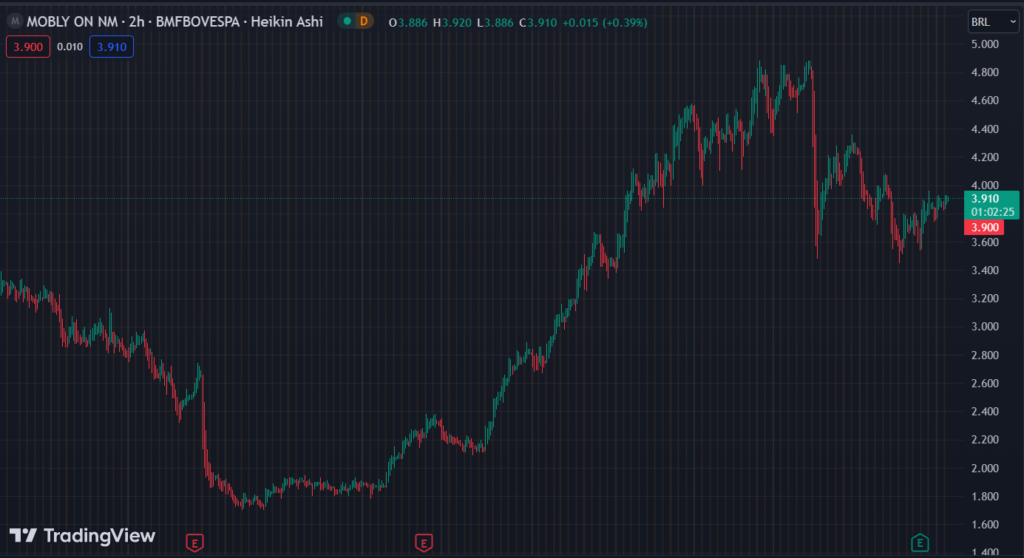Click the close value C3.910
Viewport: 1024px width, 558px height.
538,22
